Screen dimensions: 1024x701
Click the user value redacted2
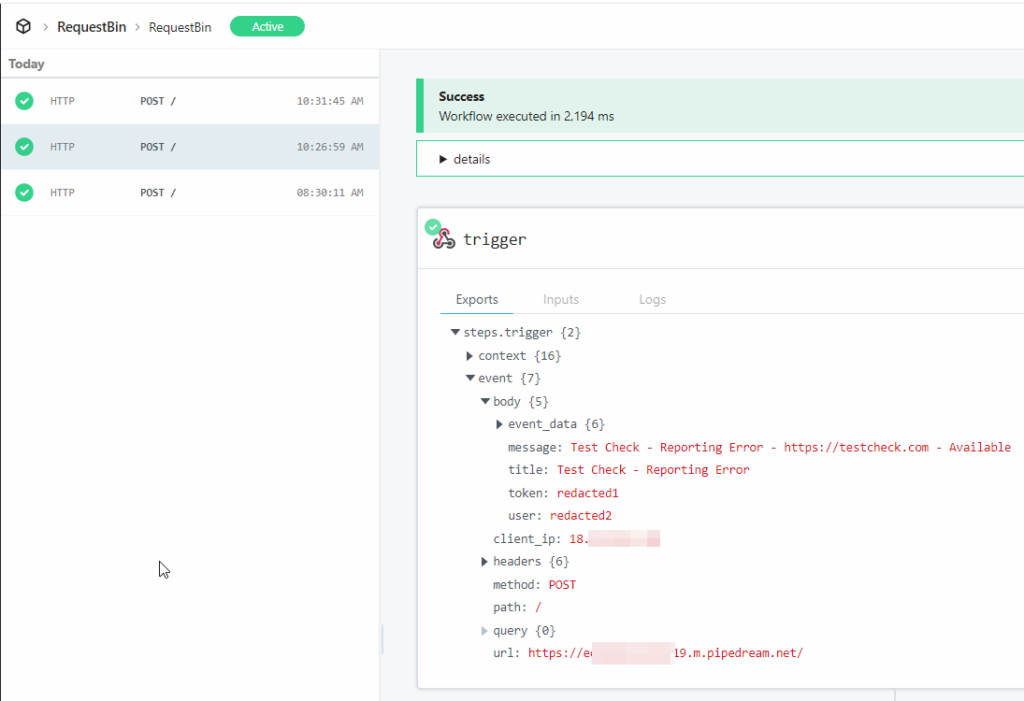[x=581, y=515]
